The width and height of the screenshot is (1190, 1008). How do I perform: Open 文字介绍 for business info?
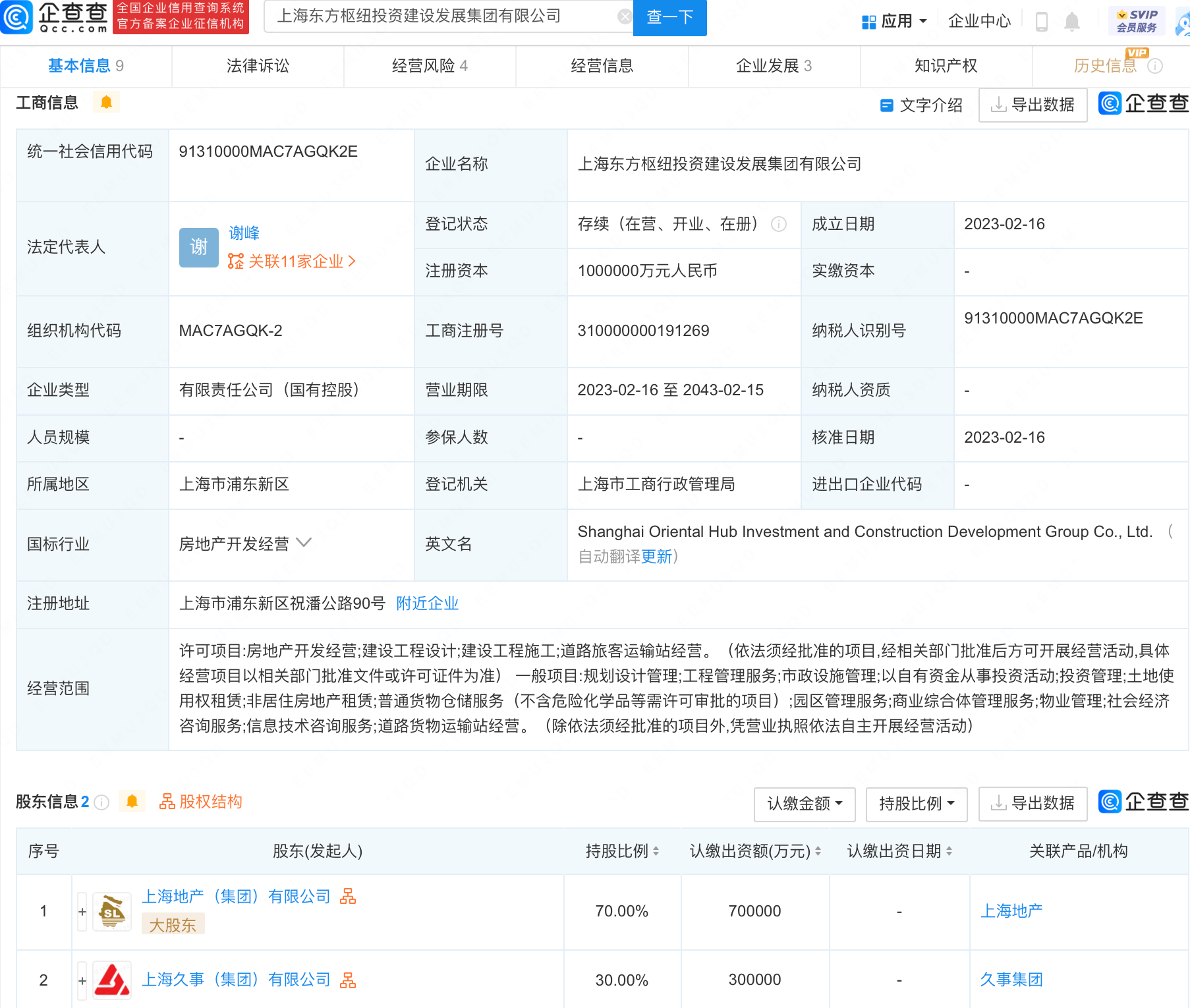point(921,105)
